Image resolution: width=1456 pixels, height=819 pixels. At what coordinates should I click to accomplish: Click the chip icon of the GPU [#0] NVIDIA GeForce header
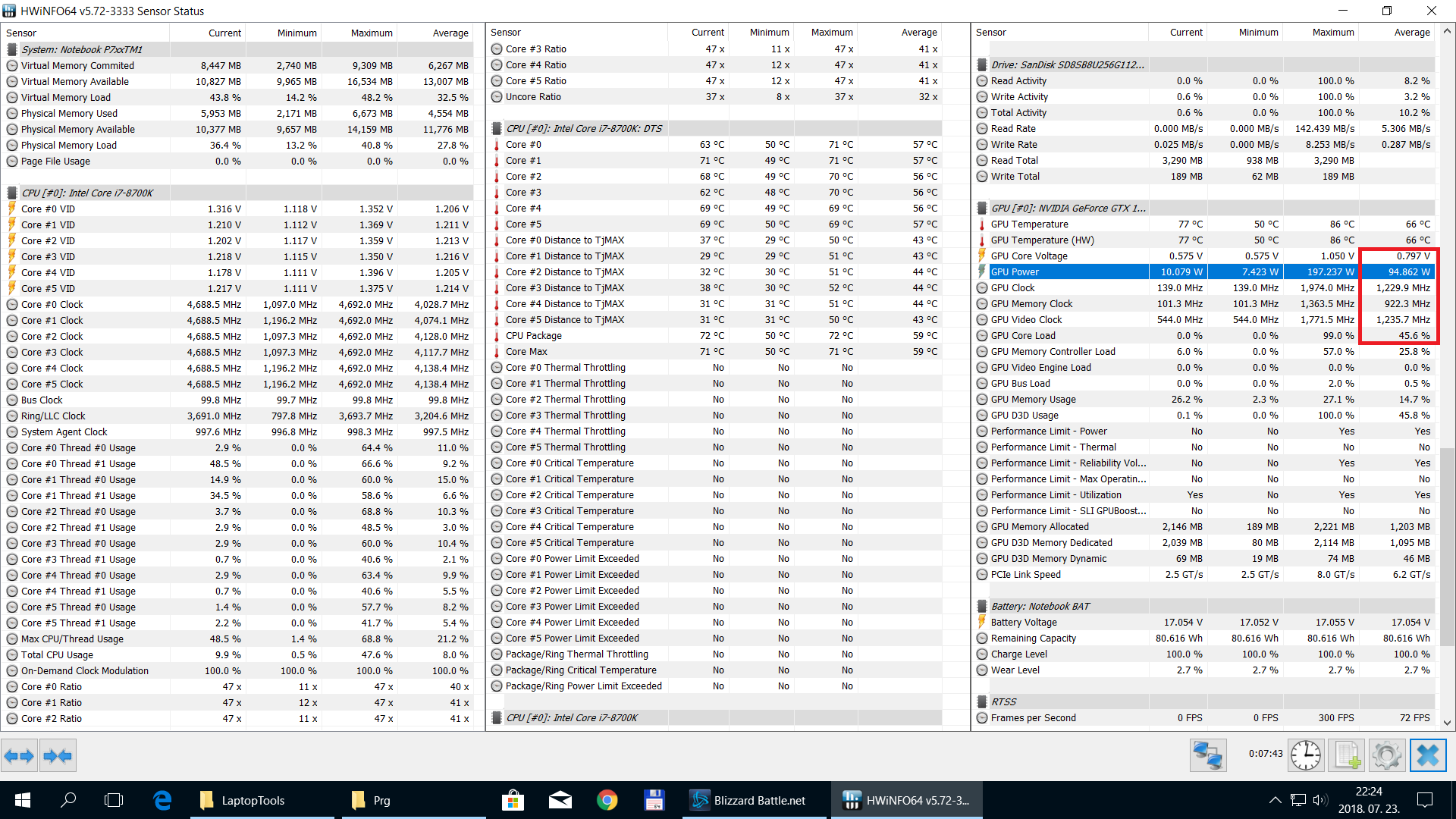[x=982, y=208]
